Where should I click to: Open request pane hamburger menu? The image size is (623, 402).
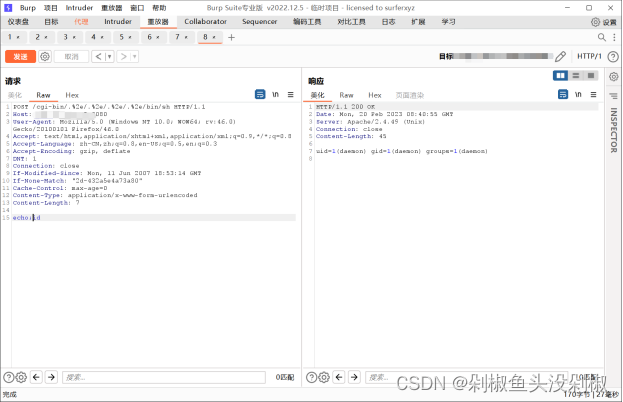point(291,95)
